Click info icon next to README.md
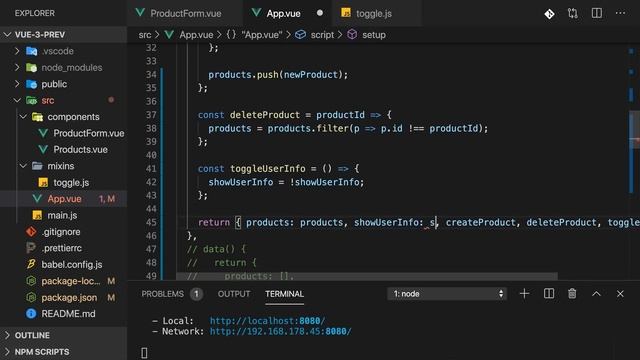This screenshot has width=640, height=360. pos(31,313)
